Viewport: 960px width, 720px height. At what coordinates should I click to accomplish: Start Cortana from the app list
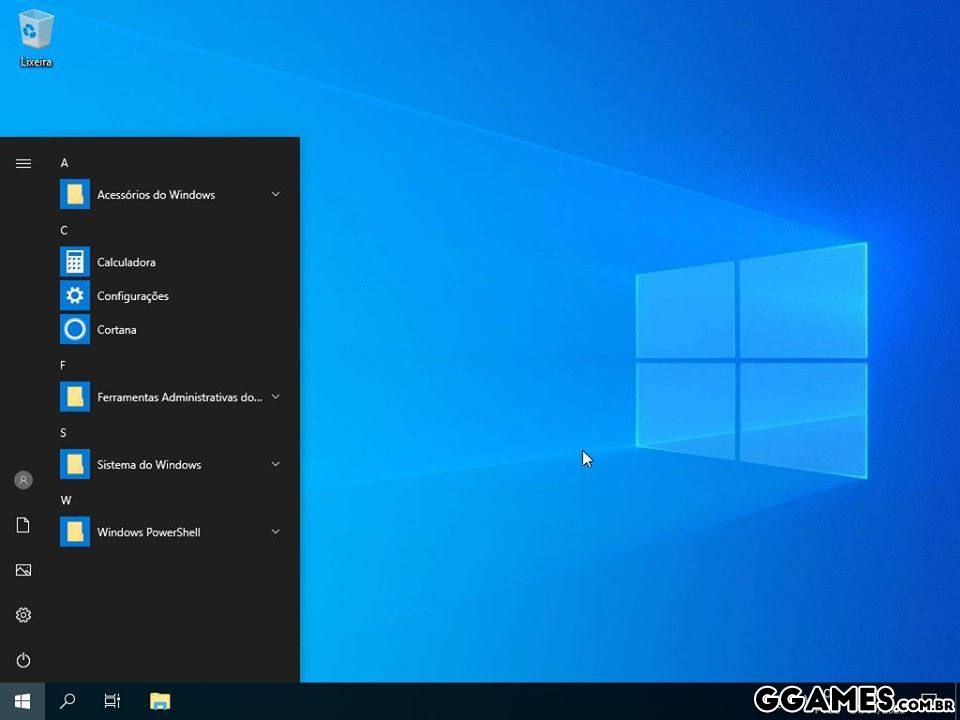pos(116,329)
